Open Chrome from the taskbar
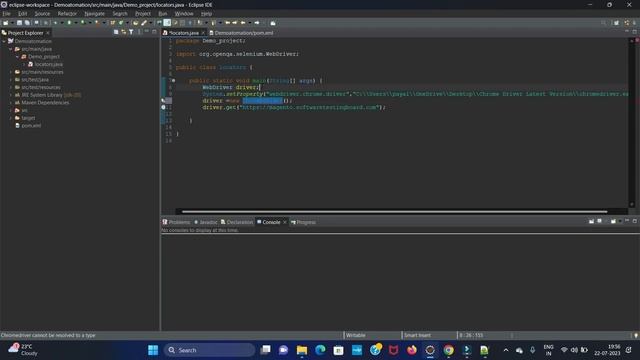 point(448,350)
